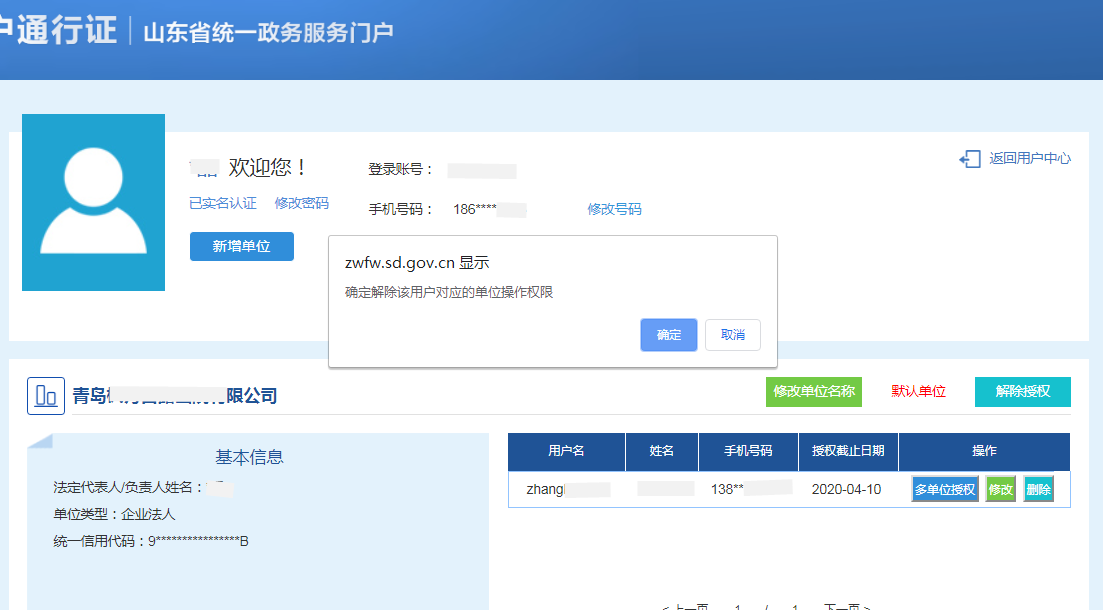Image resolution: width=1103 pixels, height=610 pixels.
Task: Select the red 默认单位 label
Action: 918,392
